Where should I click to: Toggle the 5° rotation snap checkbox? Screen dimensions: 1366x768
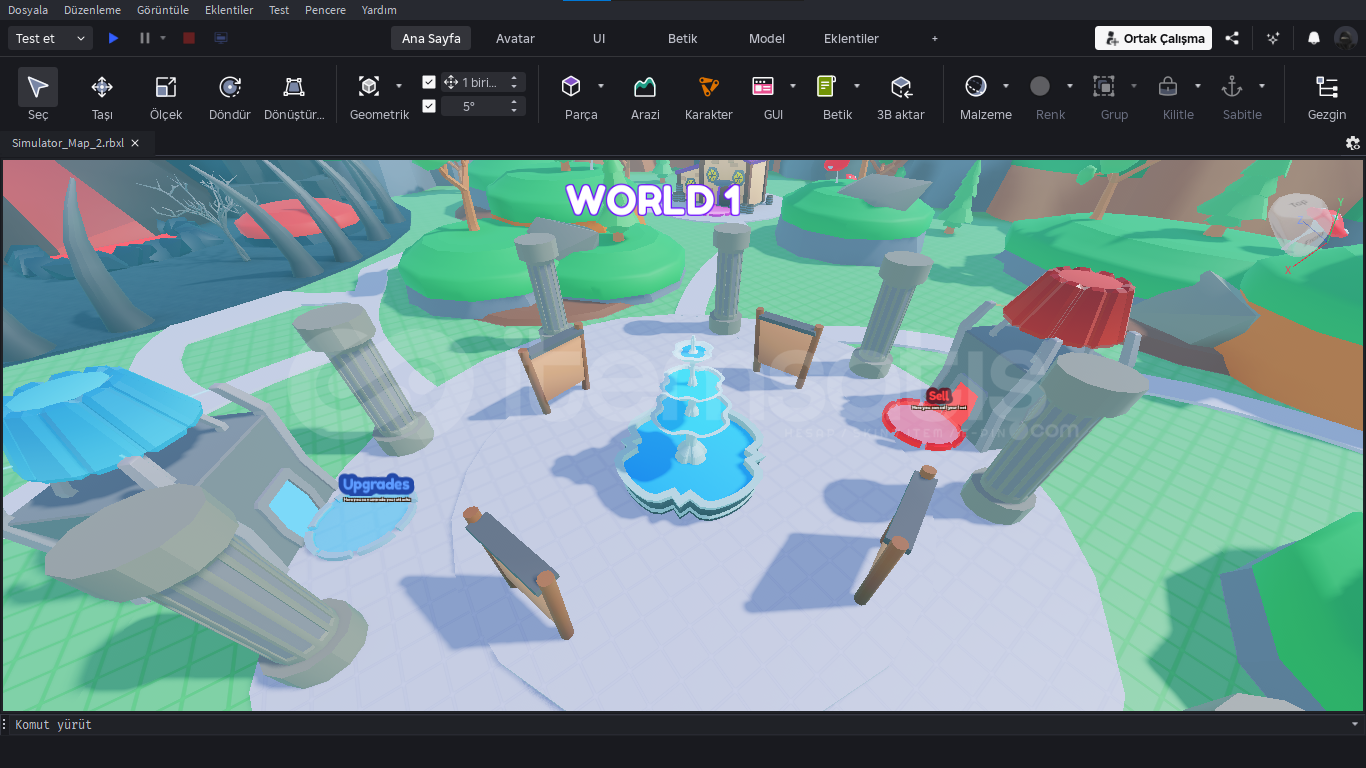pos(429,106)
